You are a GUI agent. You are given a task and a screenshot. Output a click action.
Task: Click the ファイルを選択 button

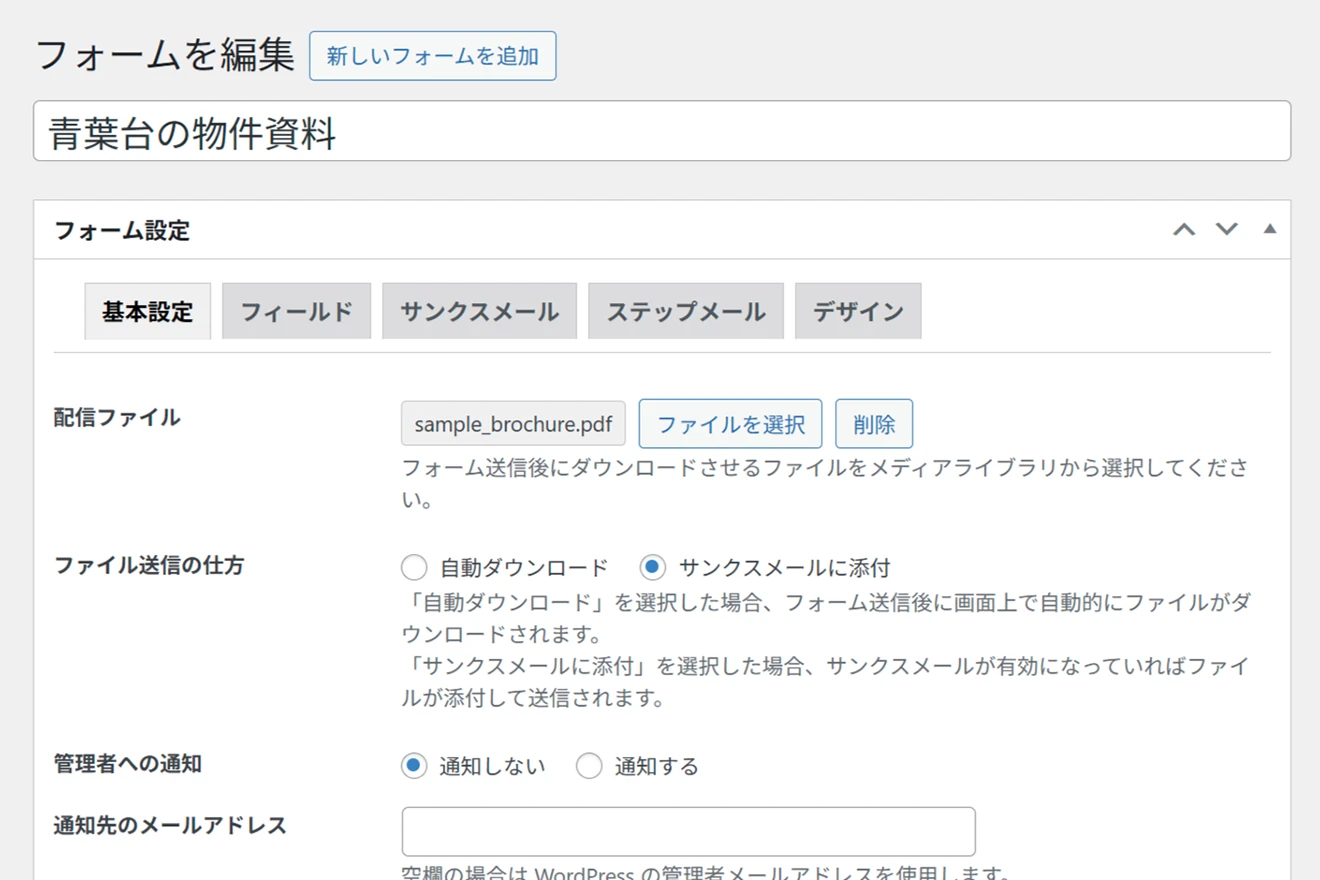[x=730, y=424]
